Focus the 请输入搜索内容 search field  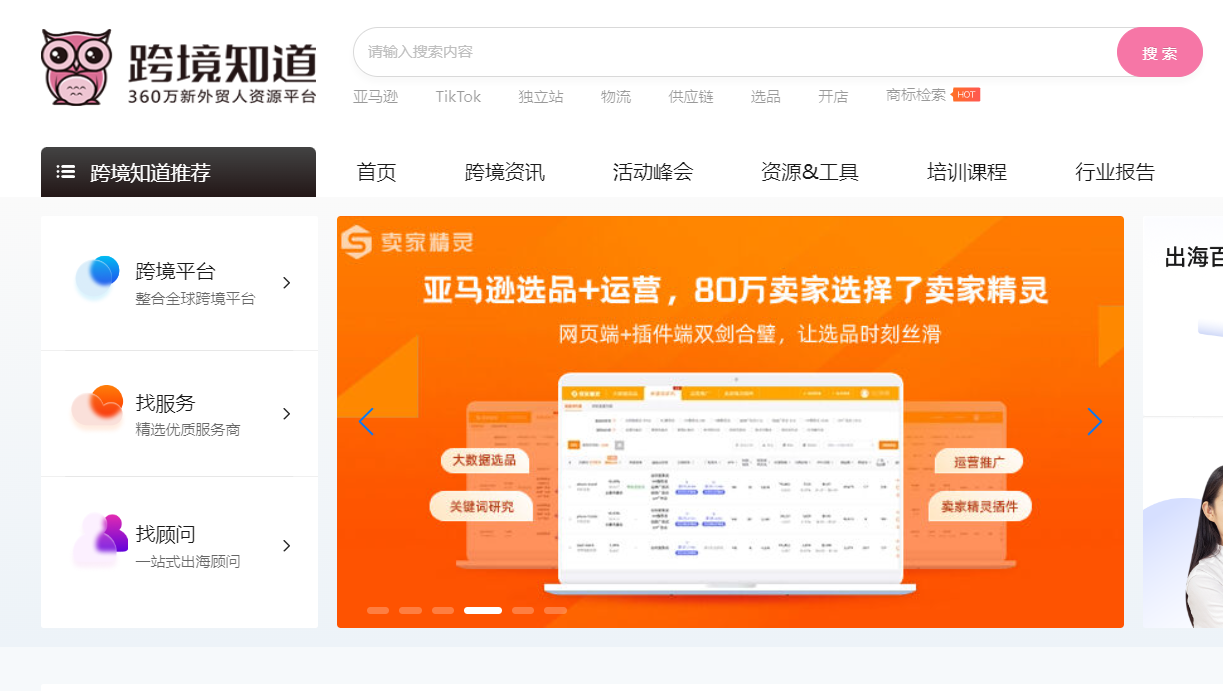click(x=735, y=52)
